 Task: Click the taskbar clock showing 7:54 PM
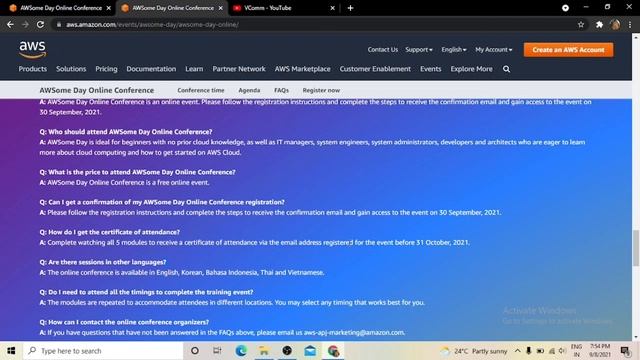click(x=600, y=351)
